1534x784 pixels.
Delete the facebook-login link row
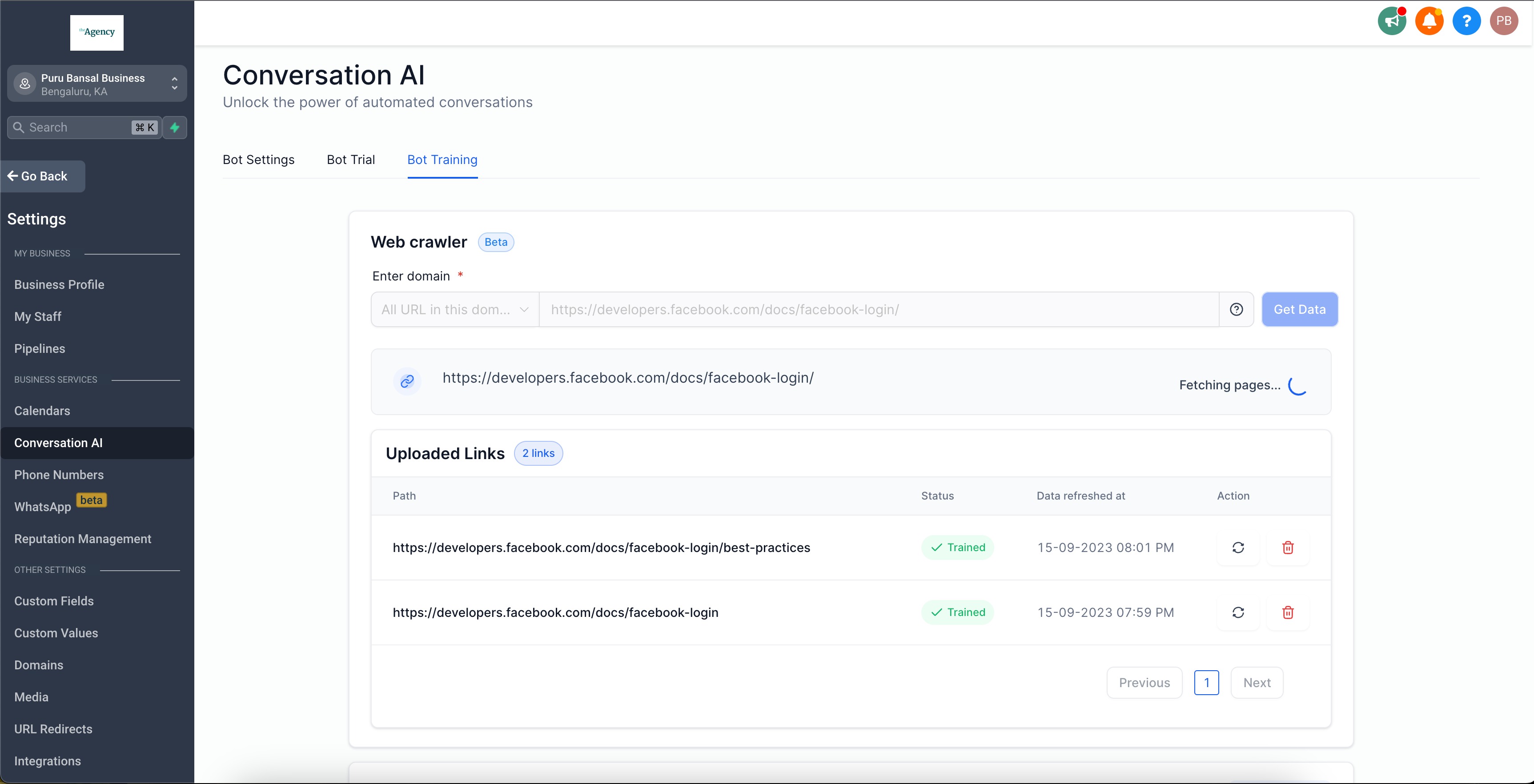pos(1288,612)
